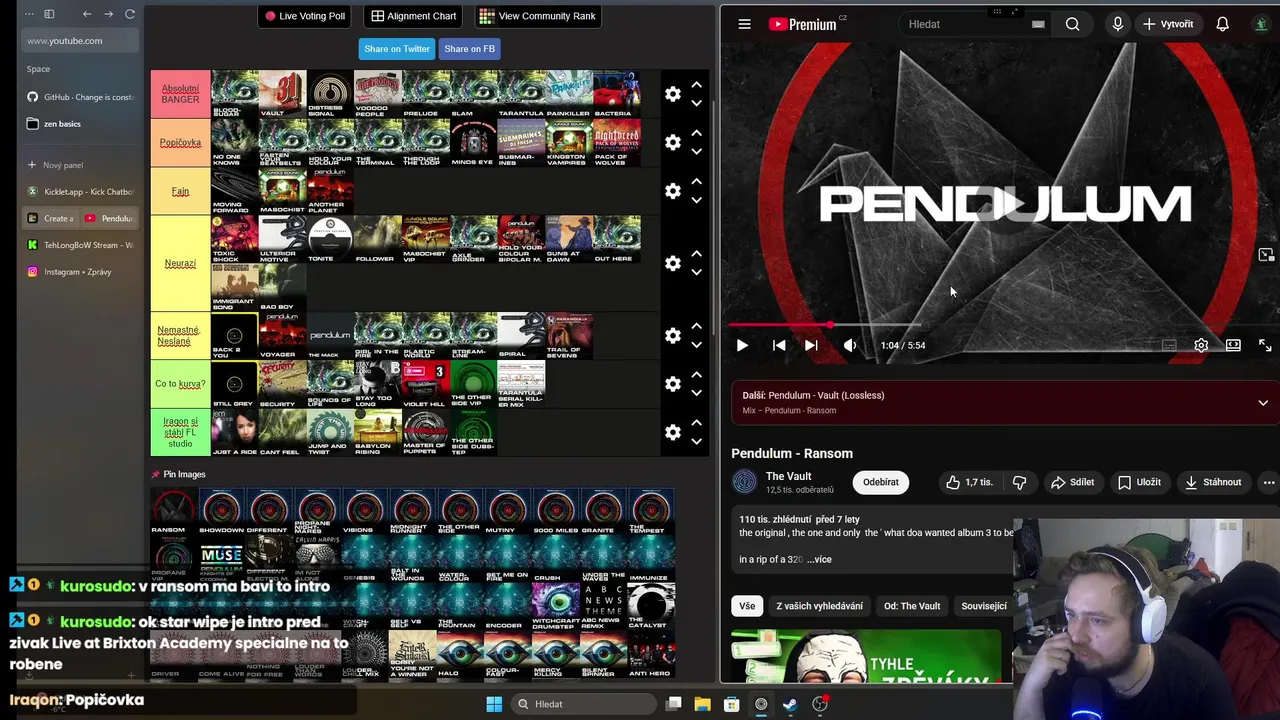The image size is (1280, 720).
Task: Share tier list on Twitter
Action: pos(397,49)
